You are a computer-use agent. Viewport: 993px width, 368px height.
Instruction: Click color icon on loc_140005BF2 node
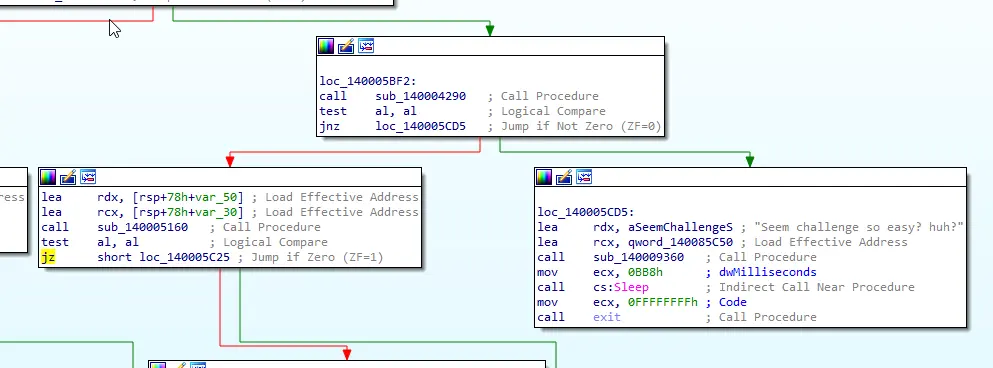tap(326, 46)
